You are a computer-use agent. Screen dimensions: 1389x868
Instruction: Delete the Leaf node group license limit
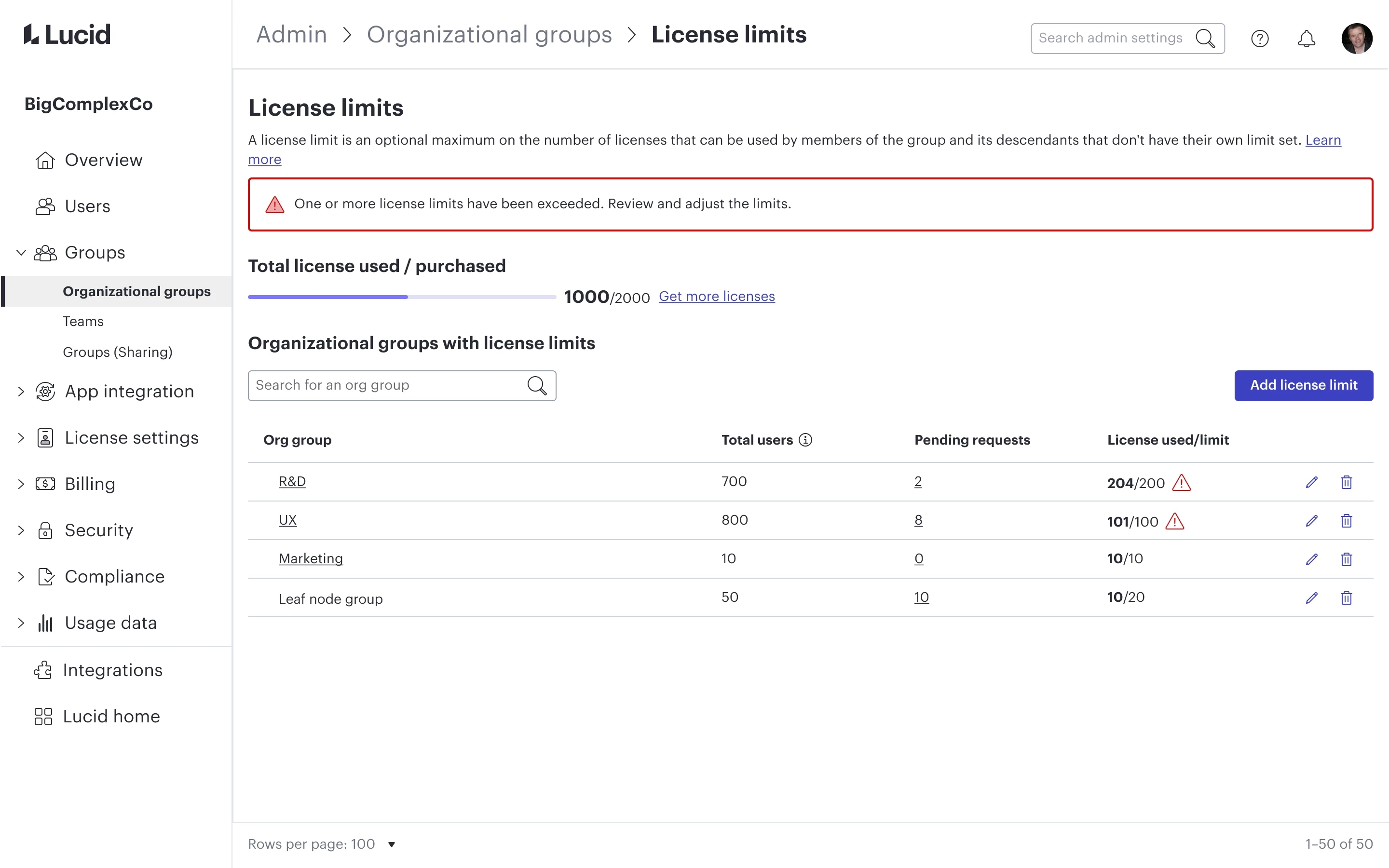pyautogui.click(x=1346, y=597)
